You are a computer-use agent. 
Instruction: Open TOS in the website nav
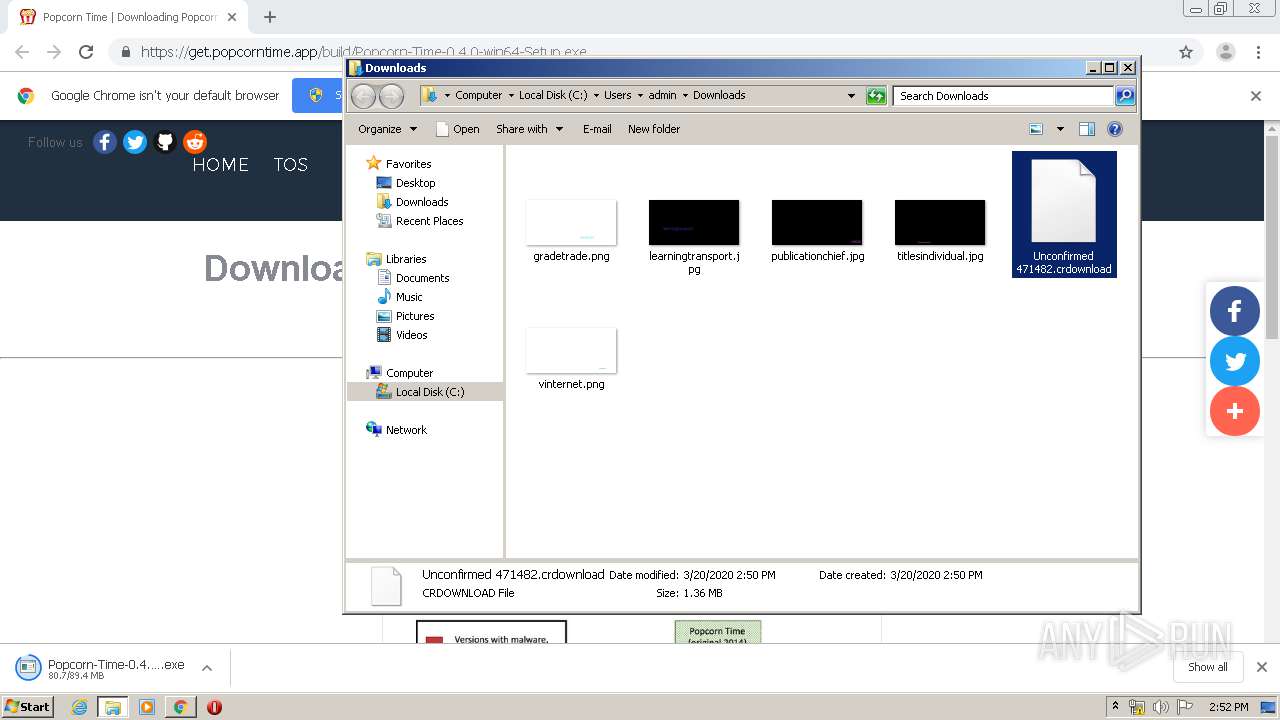pyautogui.click(x=291, y=165)
